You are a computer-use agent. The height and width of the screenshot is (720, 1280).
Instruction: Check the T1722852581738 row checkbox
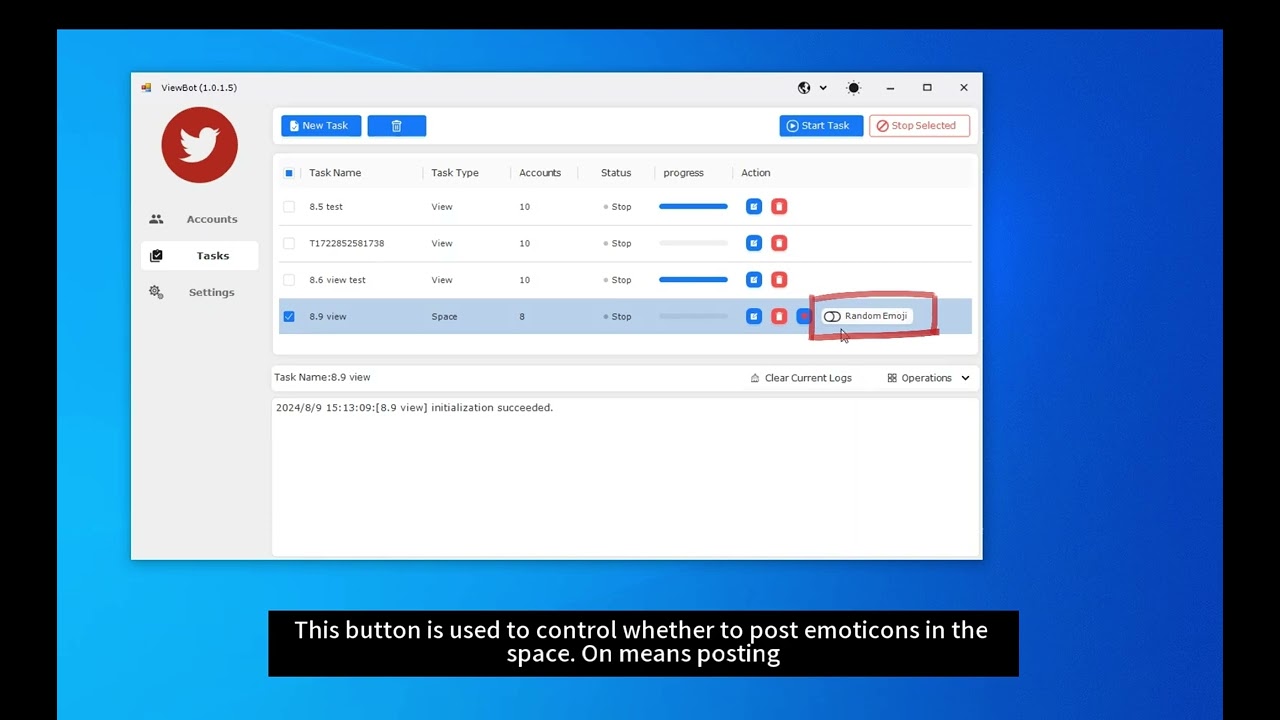(x=289, y=243)
